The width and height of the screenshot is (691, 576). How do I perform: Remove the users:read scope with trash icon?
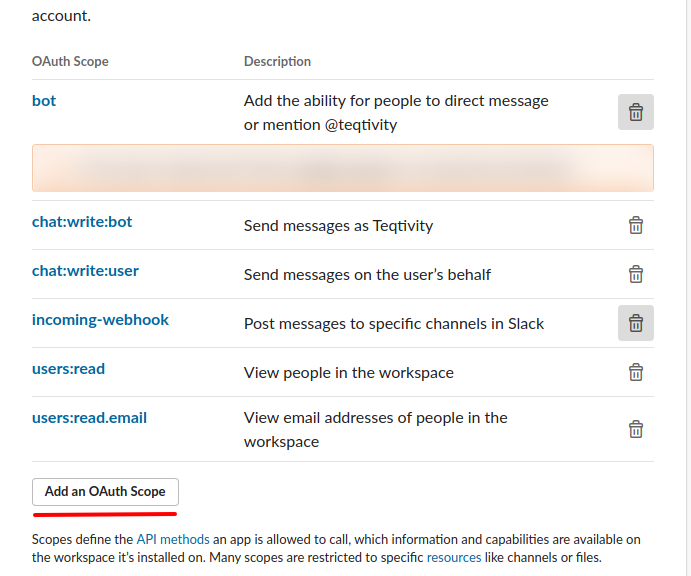(x=635, y=372)
